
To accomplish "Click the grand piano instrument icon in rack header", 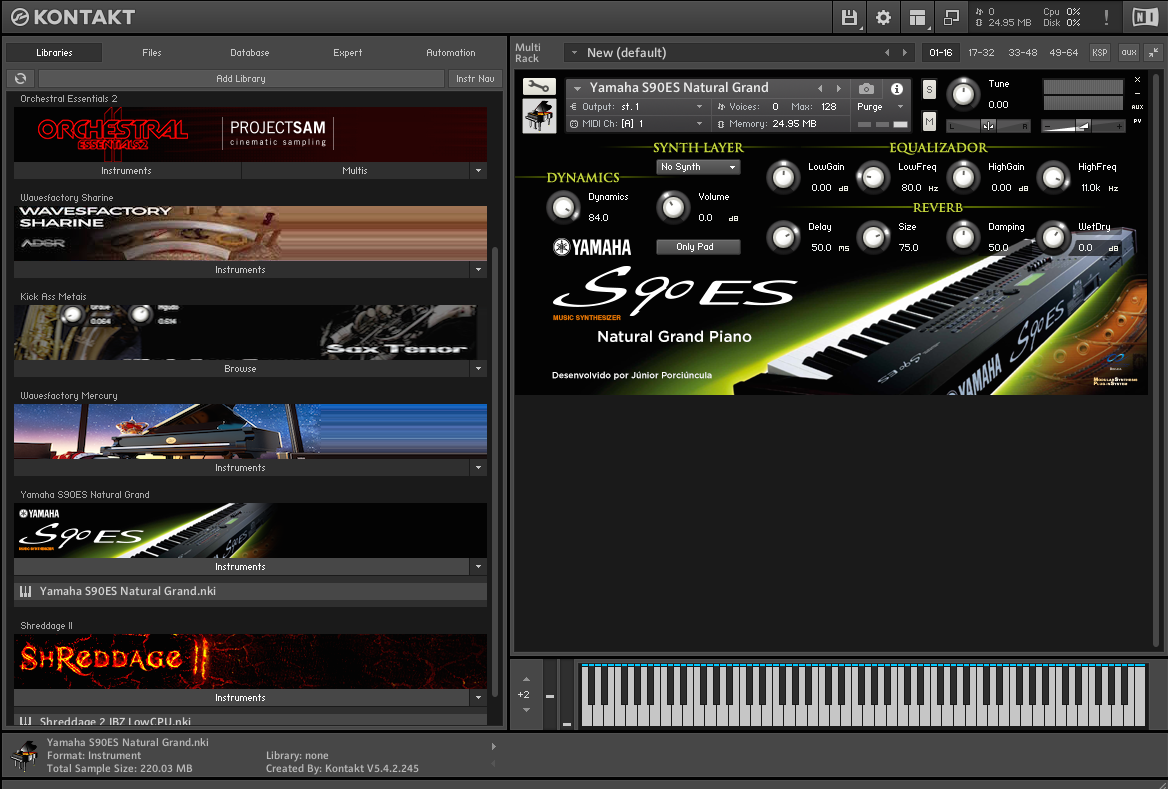I will point(539,116).
